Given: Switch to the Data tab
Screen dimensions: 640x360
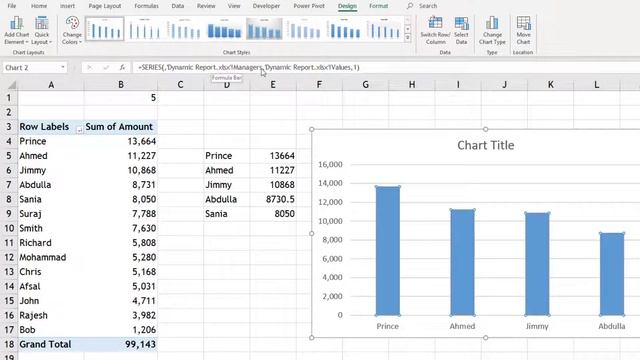Looking at the screenshot, I should coord(178,6).
